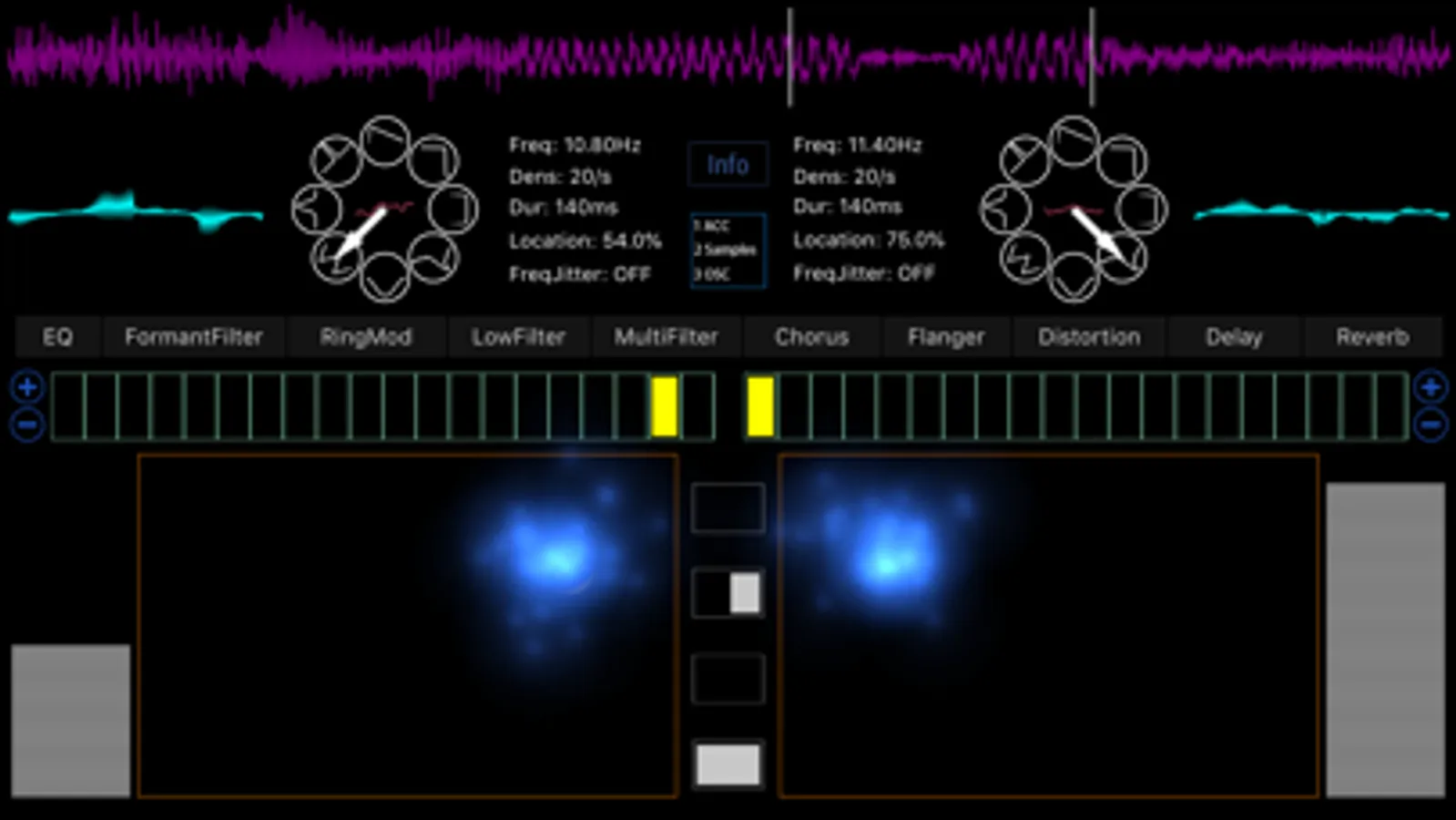Viewport: 1456px width, 820px height.
Task: Switch to the MultiFilter tab
Action: [x=667, y=337]
